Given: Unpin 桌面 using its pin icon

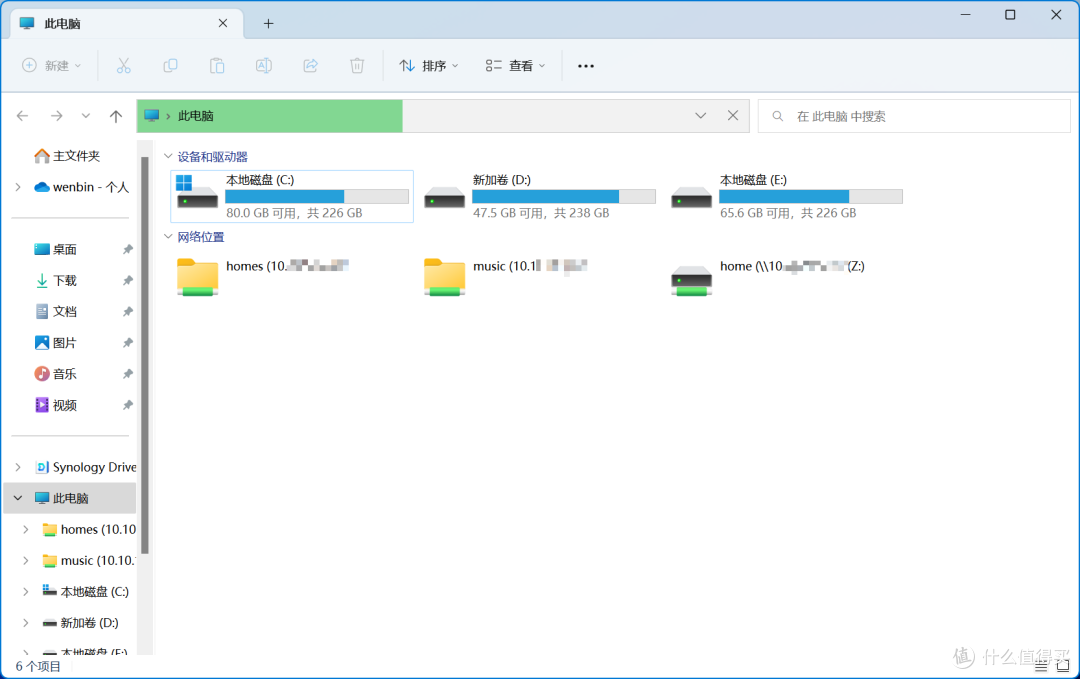Looking at the screenshot, I should point(127,248).
